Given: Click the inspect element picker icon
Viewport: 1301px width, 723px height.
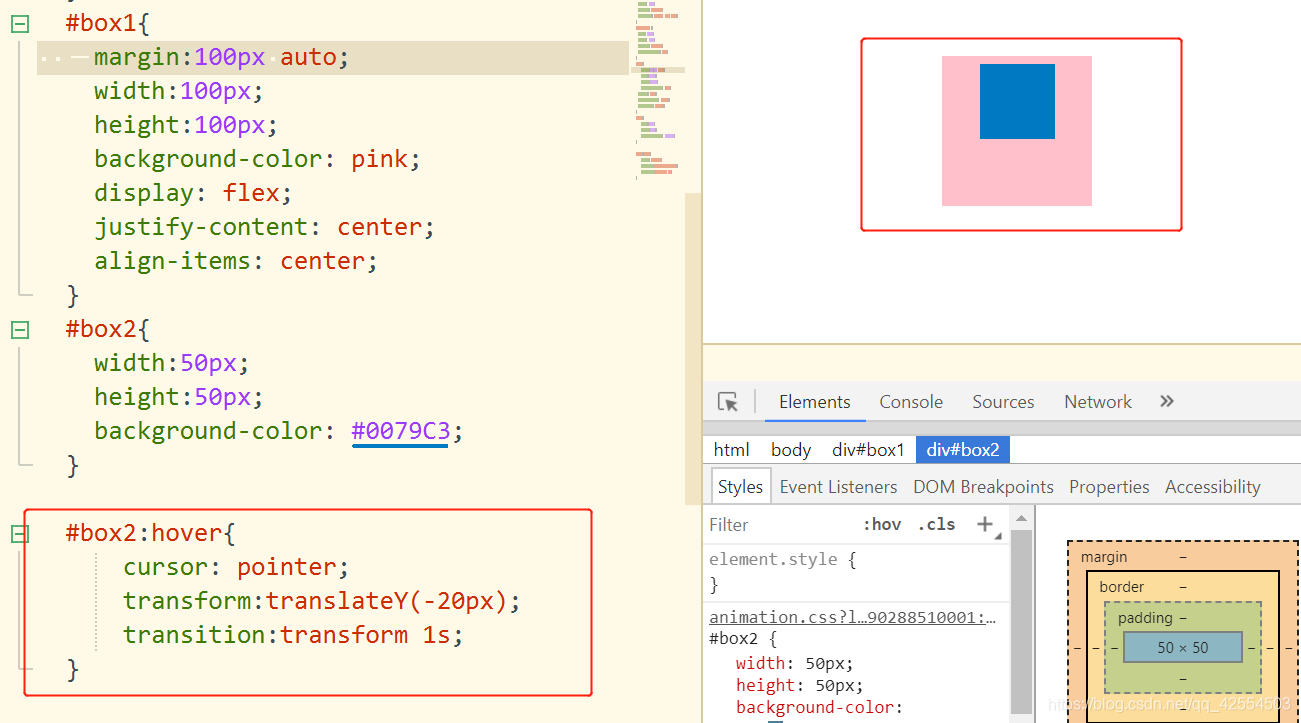Looking at the screenshot, I should tap(728, 402).
